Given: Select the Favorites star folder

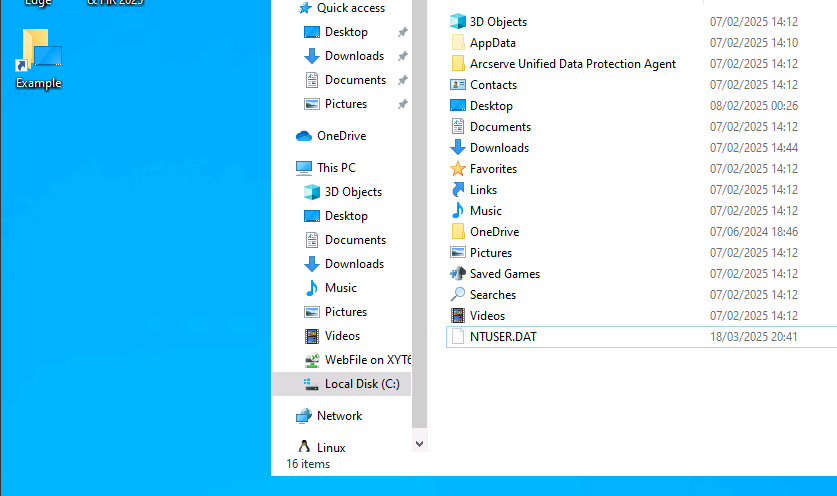Looking at the screenshot, I should coord(493,169).
